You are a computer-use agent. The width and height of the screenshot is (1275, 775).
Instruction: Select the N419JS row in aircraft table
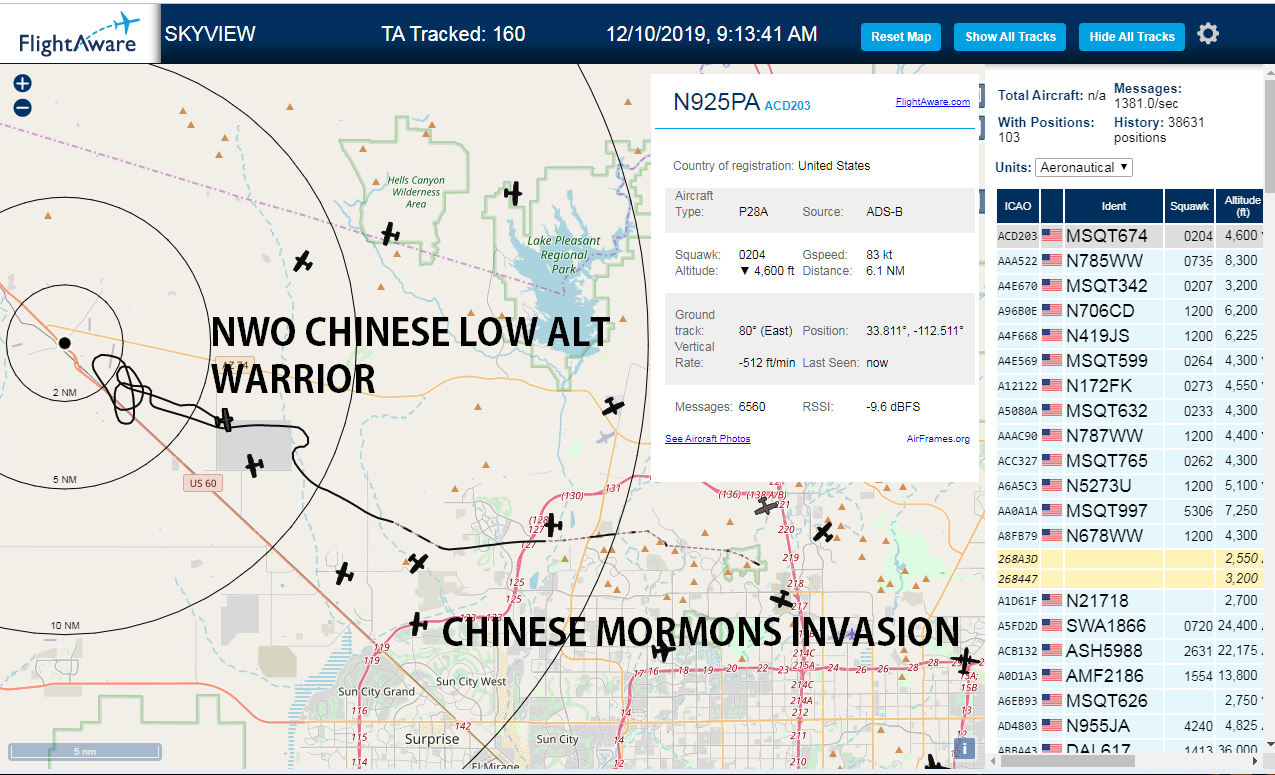click(x=1131, y=336)
